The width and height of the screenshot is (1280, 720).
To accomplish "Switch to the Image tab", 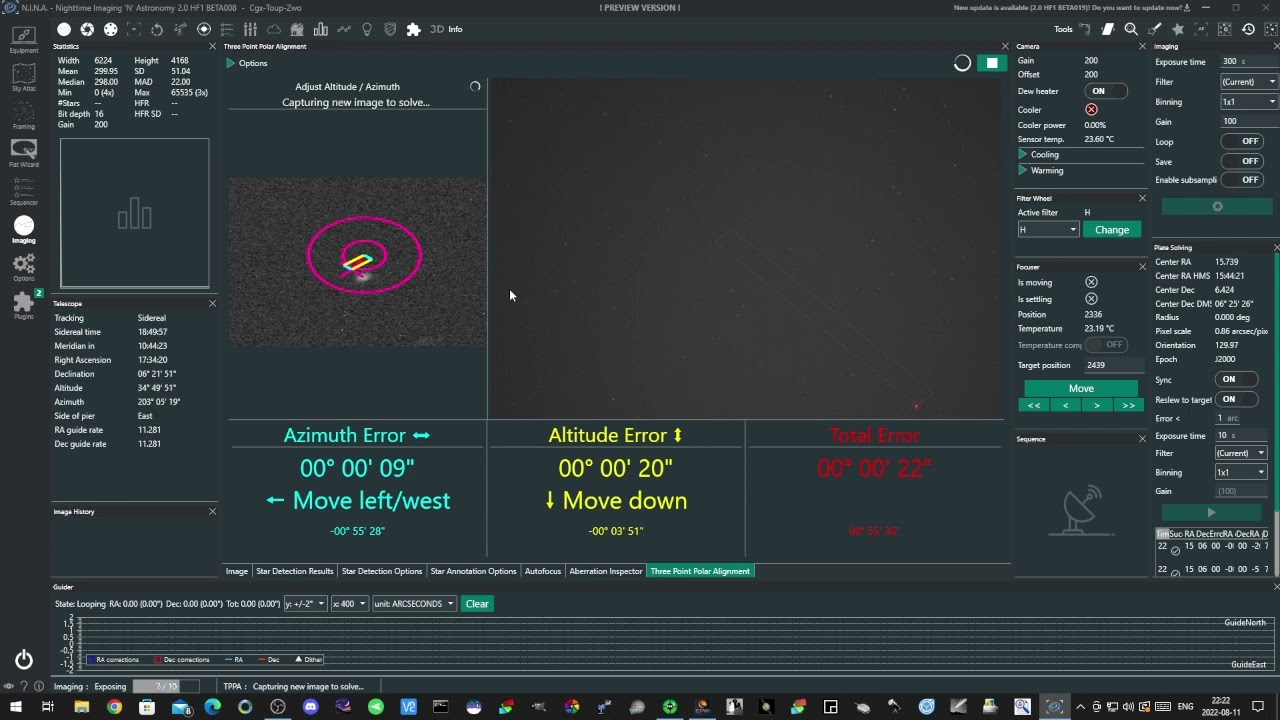I will [237, 571].
